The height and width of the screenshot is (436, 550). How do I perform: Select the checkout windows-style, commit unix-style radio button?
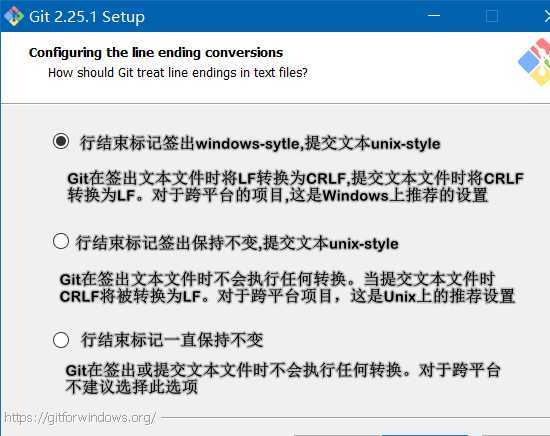[61, 141]
